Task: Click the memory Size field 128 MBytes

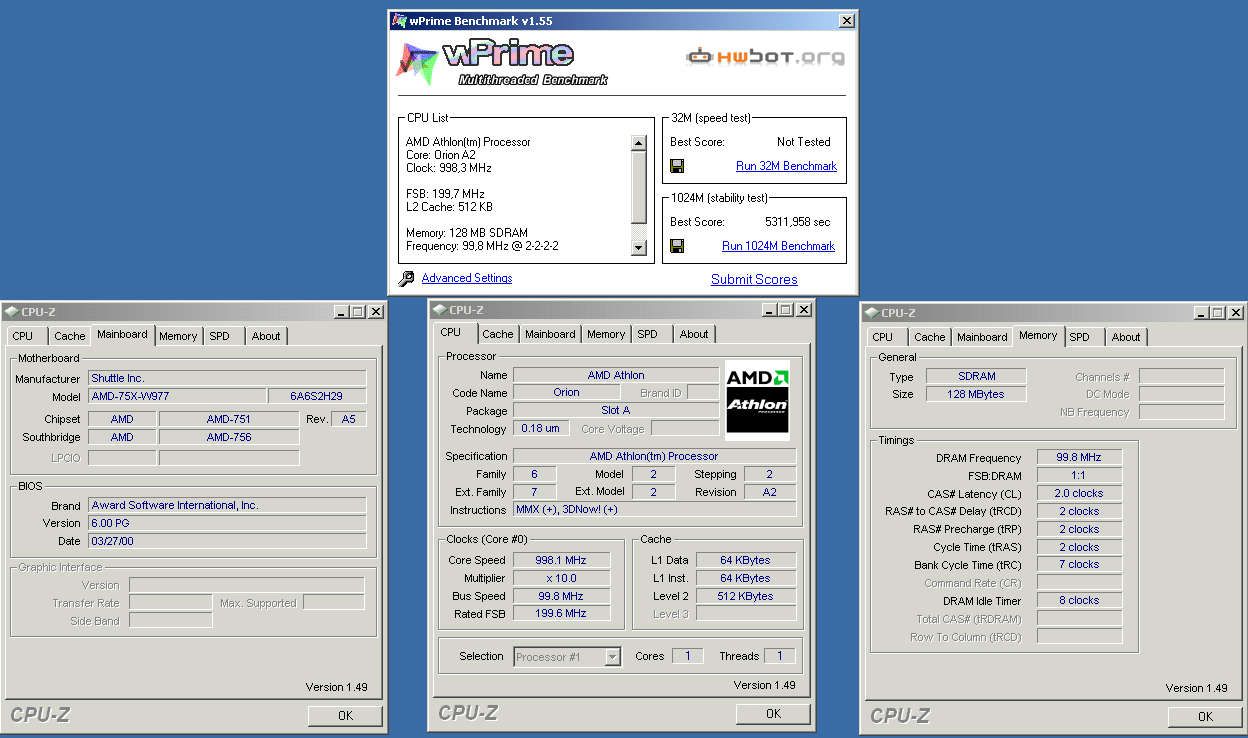Action: point(976,394)
